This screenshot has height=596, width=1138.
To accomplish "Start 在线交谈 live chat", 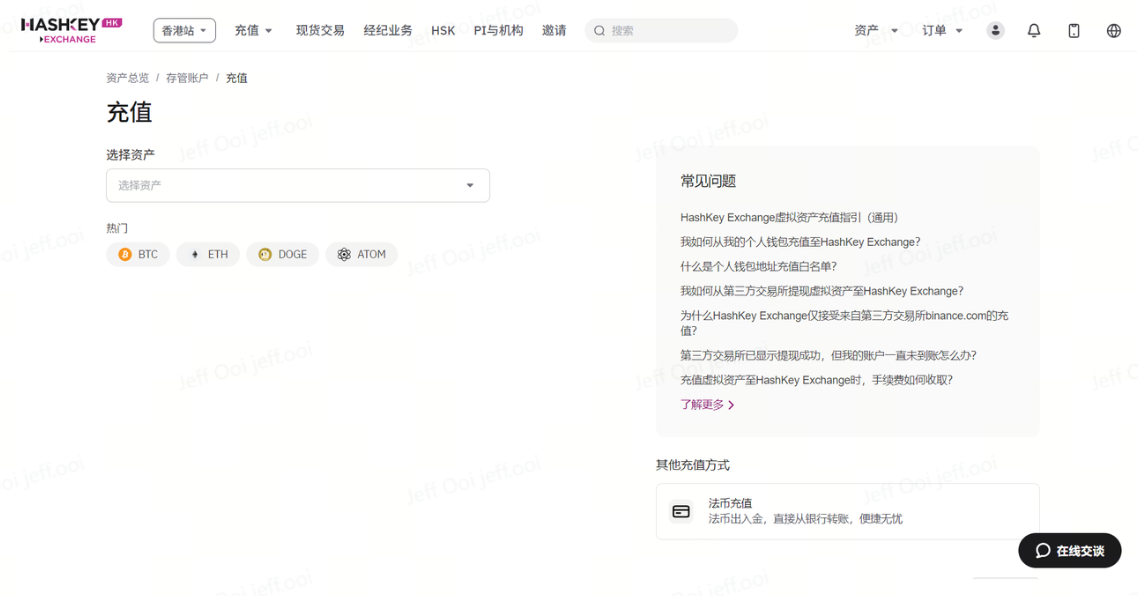I will (1070, 550).
